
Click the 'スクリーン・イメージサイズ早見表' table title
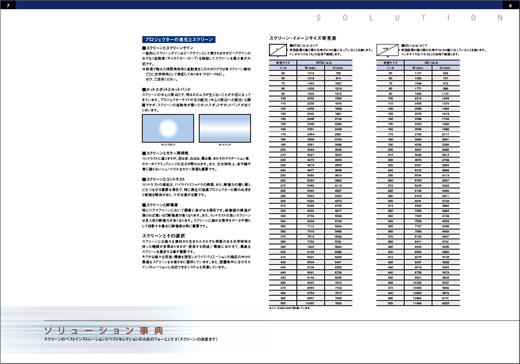click(x=303, y=38)
